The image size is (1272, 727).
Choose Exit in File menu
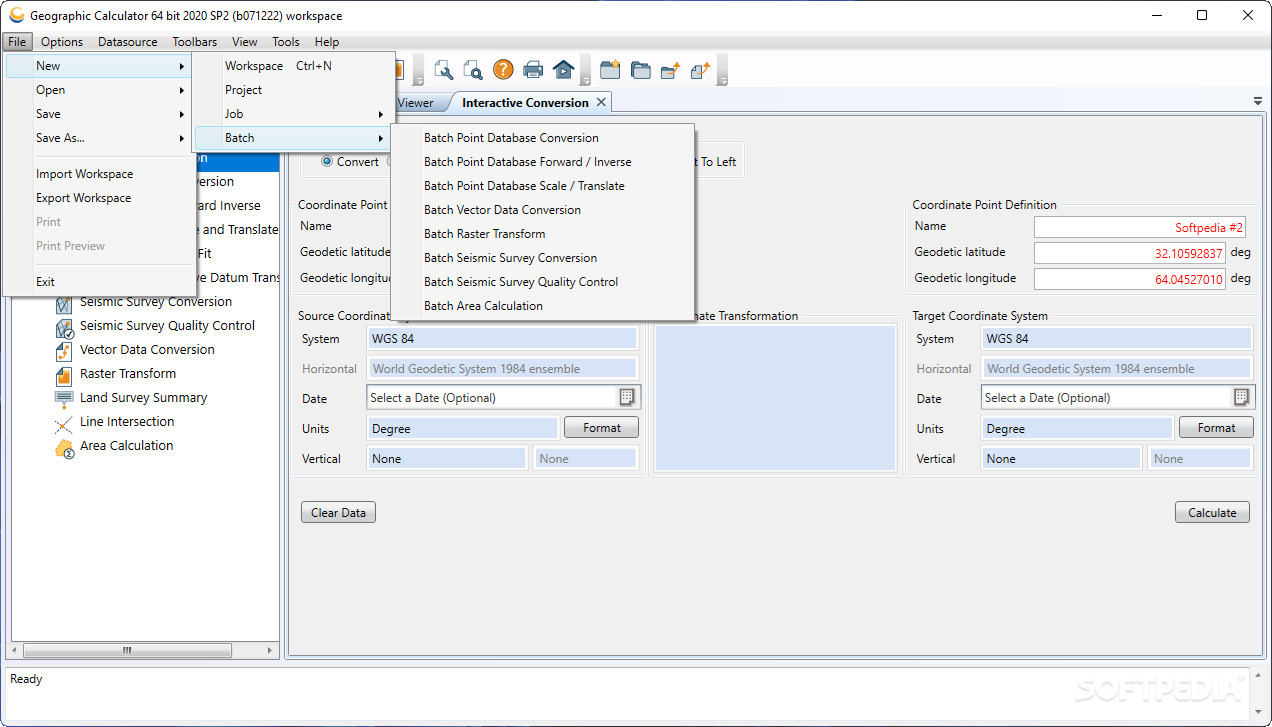(x=101, y=282)
